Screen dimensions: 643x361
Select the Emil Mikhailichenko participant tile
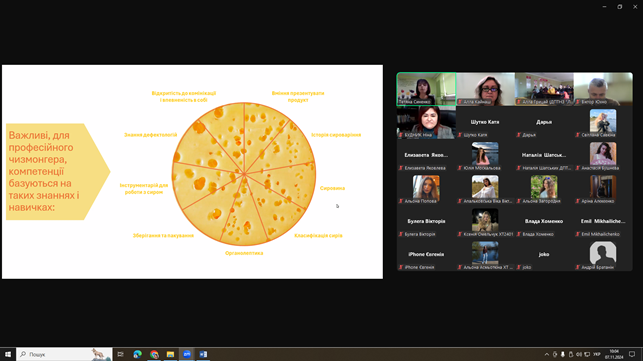[603, 222]
